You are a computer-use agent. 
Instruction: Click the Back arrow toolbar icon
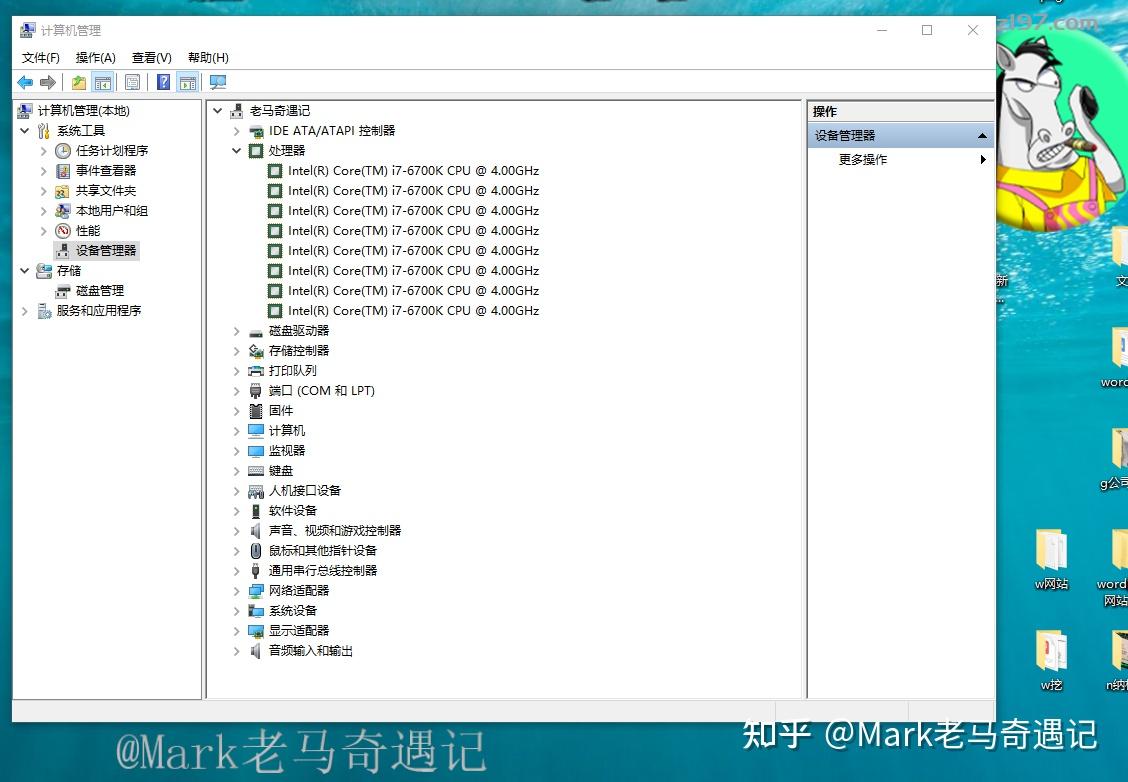(x=25, y=83)
